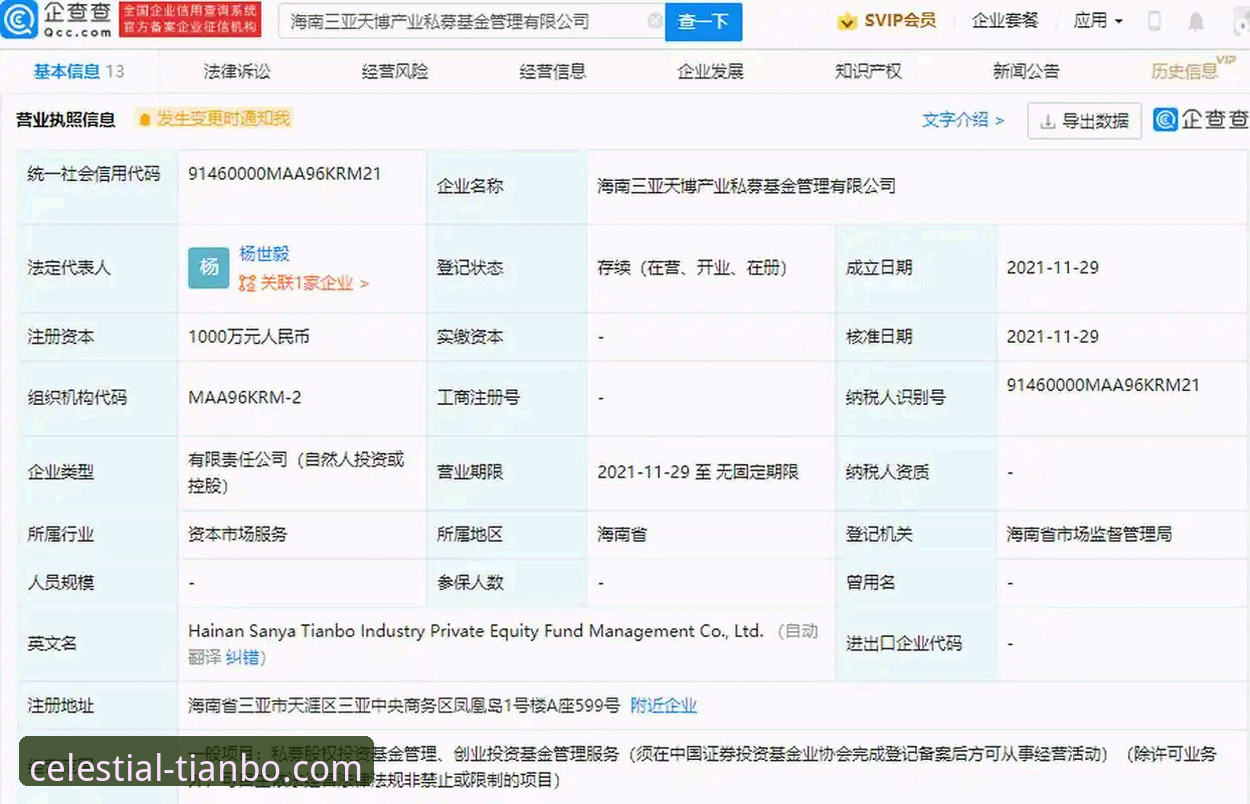
Task: Select 海南省 region value
Action: [622, 534]
